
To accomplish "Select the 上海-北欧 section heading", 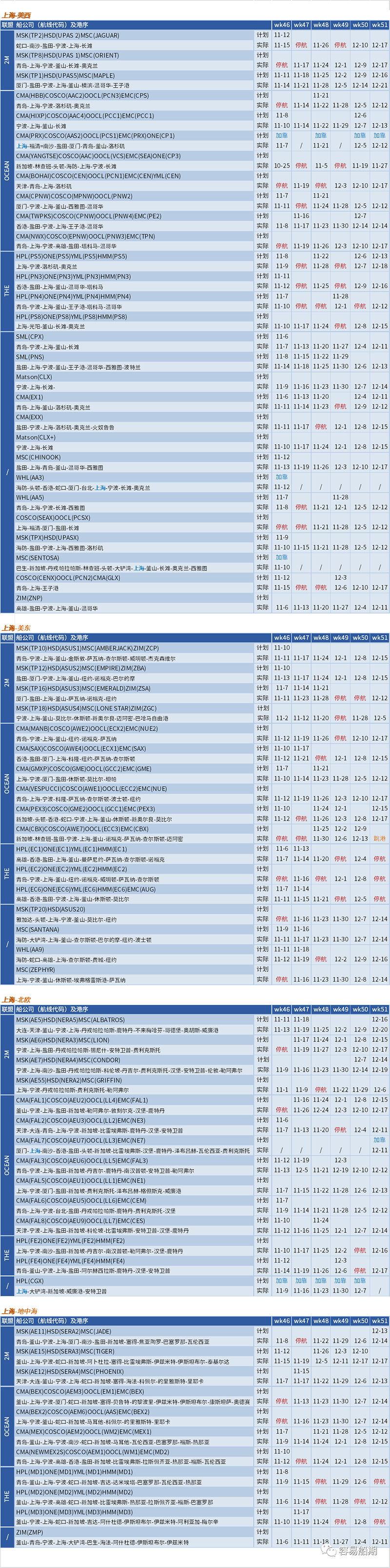I will click(17, 1000).
